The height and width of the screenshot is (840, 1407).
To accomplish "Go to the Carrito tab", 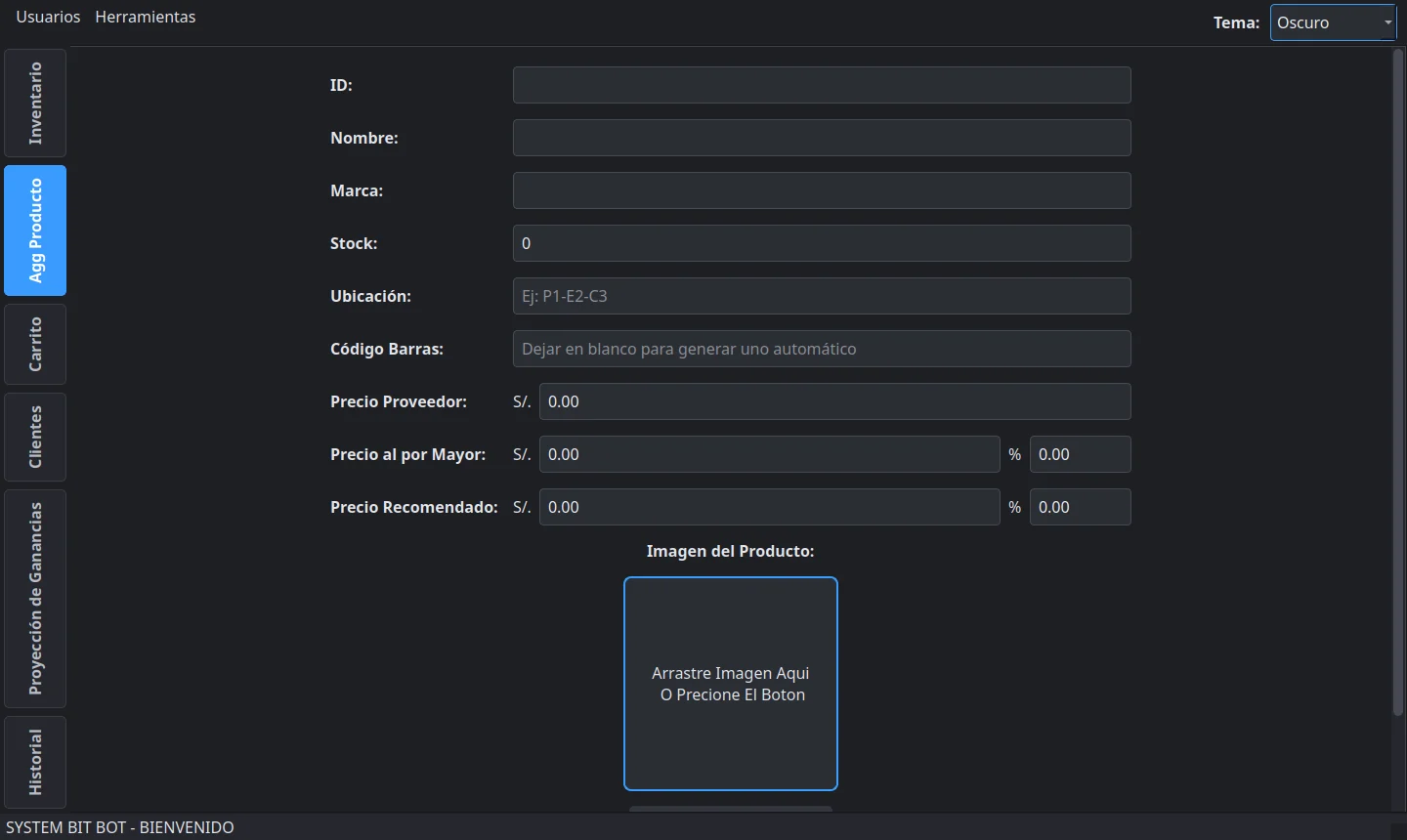I will point(35,344).
